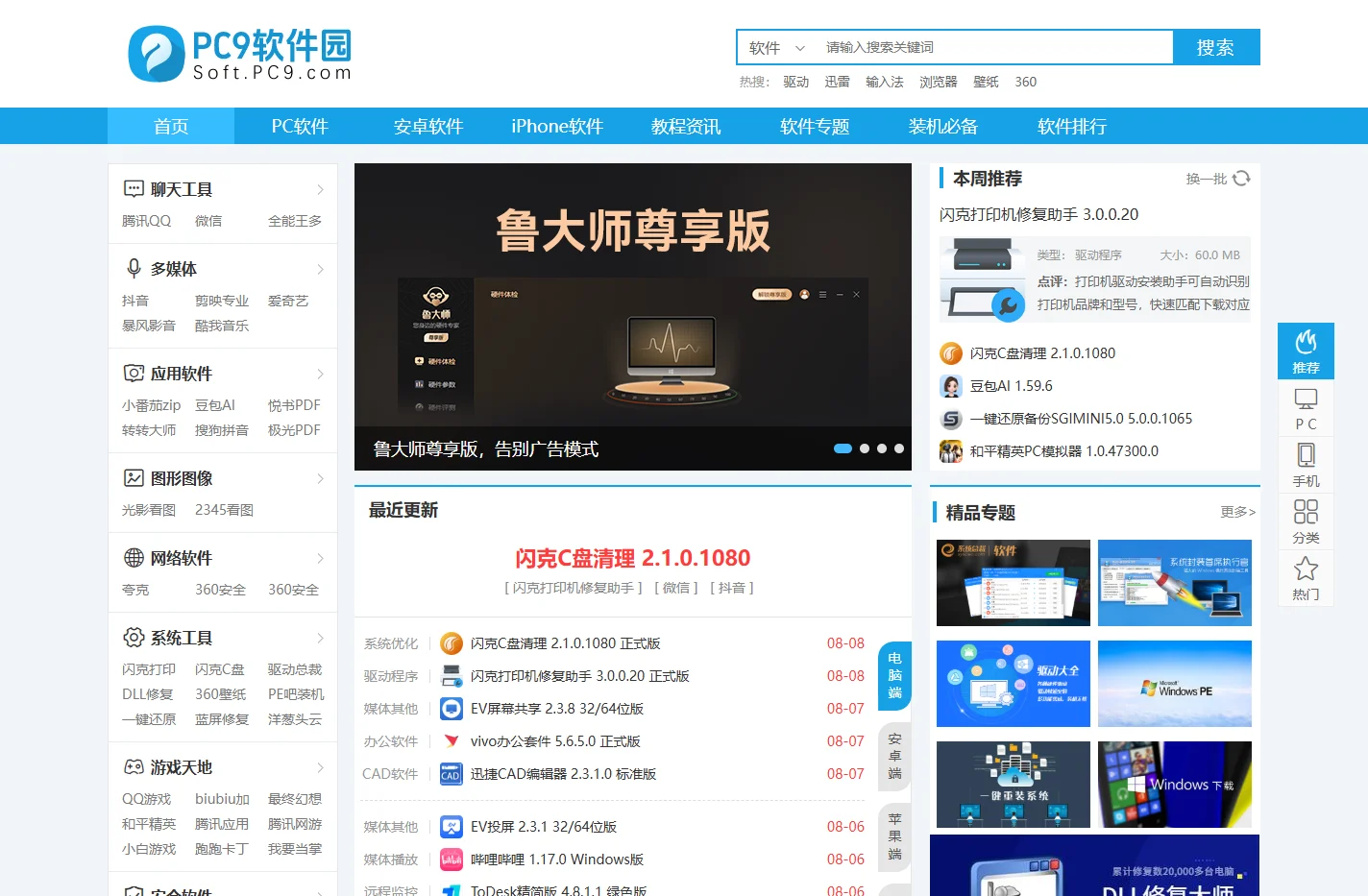The image size is (1368, 896).
Task: Switch to the 苹果端 vertical tab
Action: pyautogui.click(x=894, y=836)
